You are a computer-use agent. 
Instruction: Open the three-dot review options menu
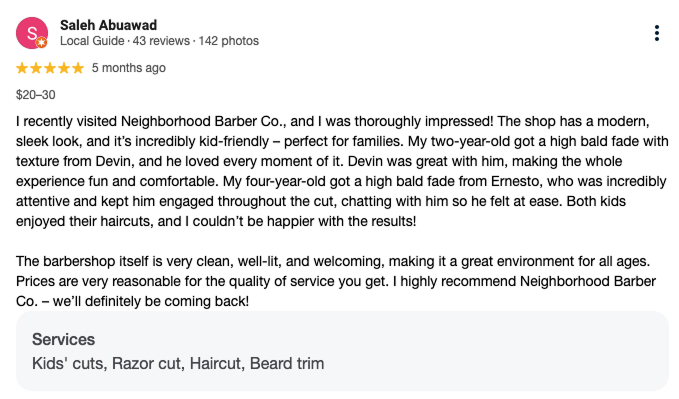[656, 33]
